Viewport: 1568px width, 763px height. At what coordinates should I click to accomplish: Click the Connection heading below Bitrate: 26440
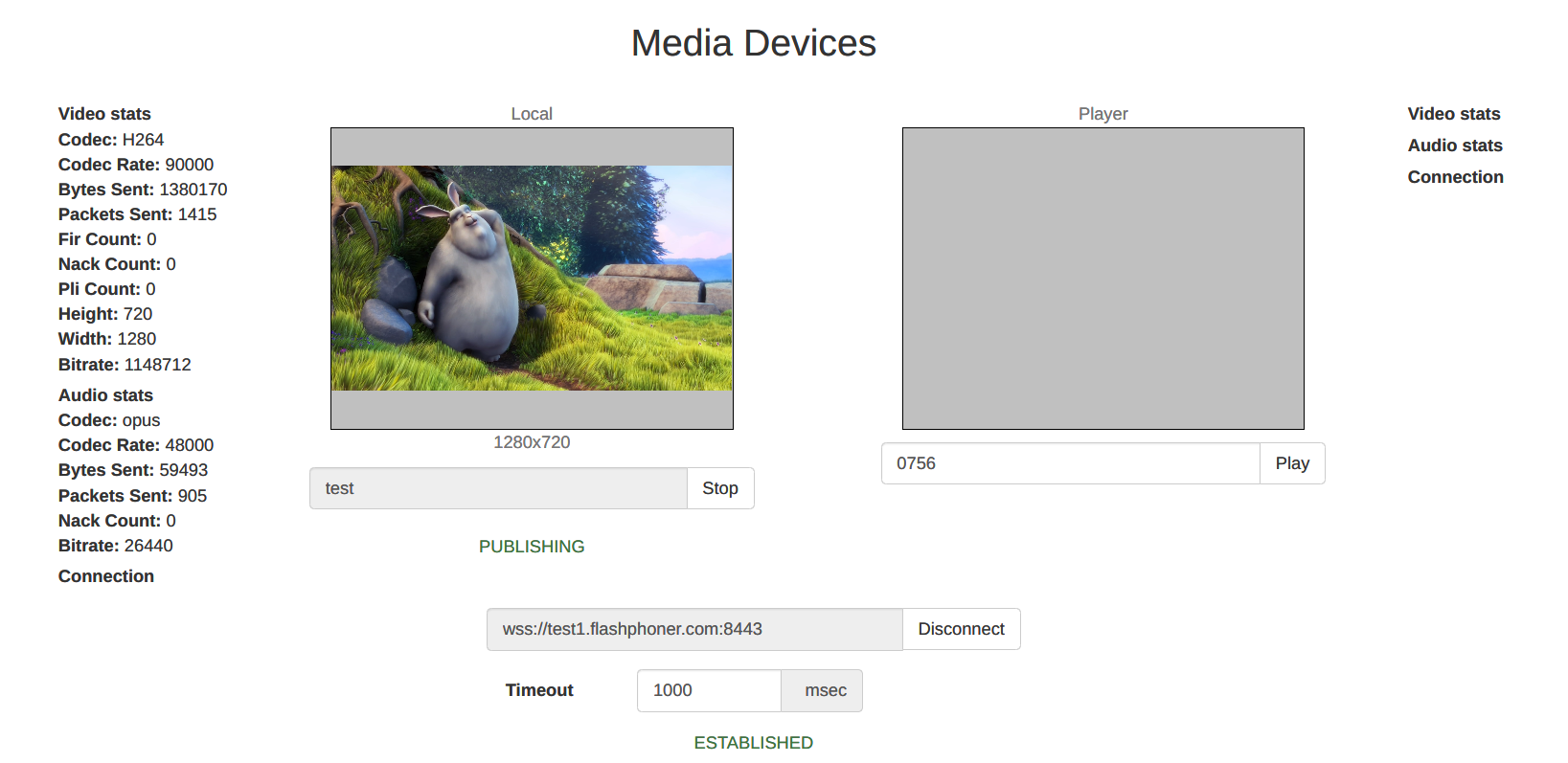pyautogui.click(x=106, y=576)
